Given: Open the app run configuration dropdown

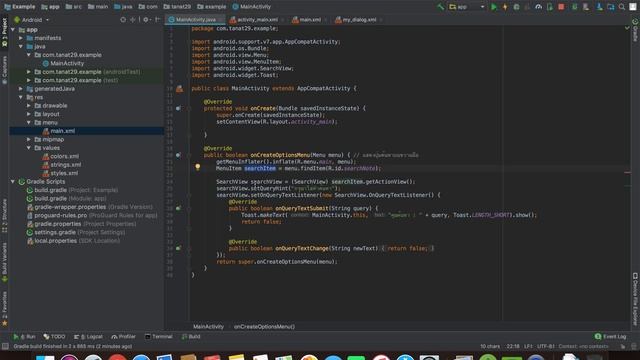Looking at the screenshot, I should point(467,7).
